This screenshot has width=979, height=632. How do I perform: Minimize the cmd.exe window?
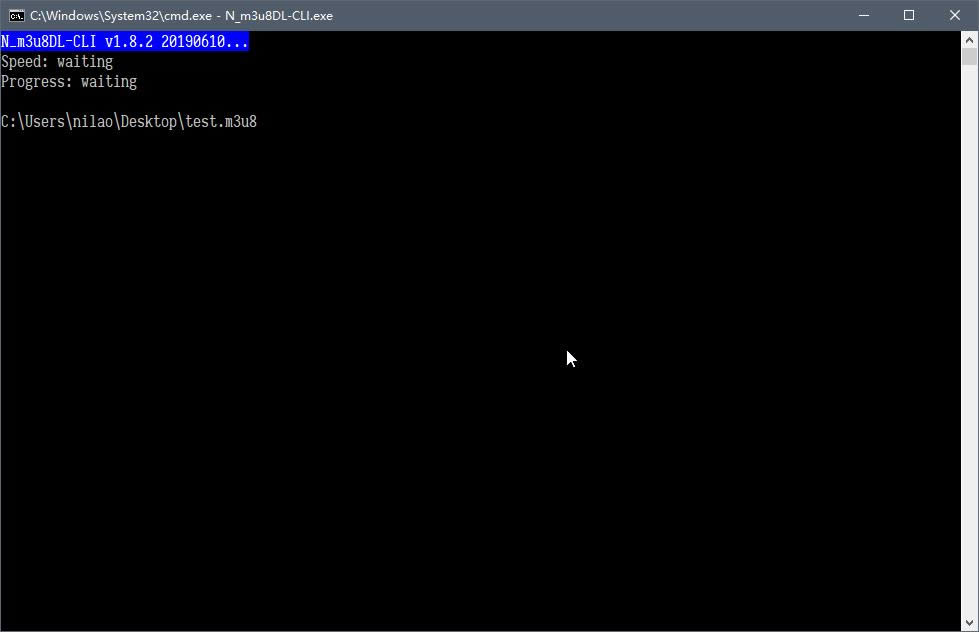tap(864, 15)
